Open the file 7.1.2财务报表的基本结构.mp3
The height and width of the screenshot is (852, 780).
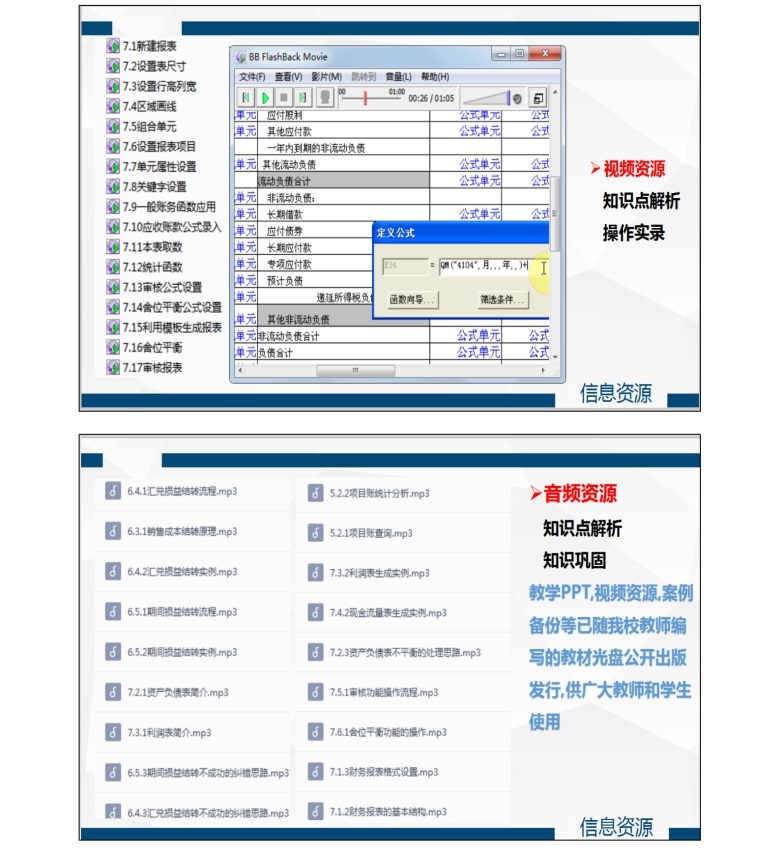click(388, 812)
